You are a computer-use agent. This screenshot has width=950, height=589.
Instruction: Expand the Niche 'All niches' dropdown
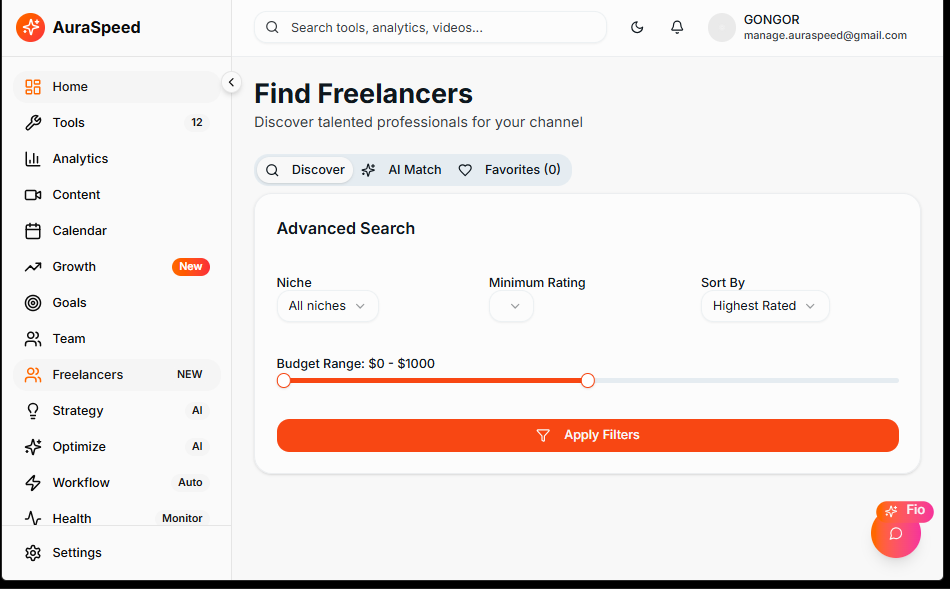327,306
